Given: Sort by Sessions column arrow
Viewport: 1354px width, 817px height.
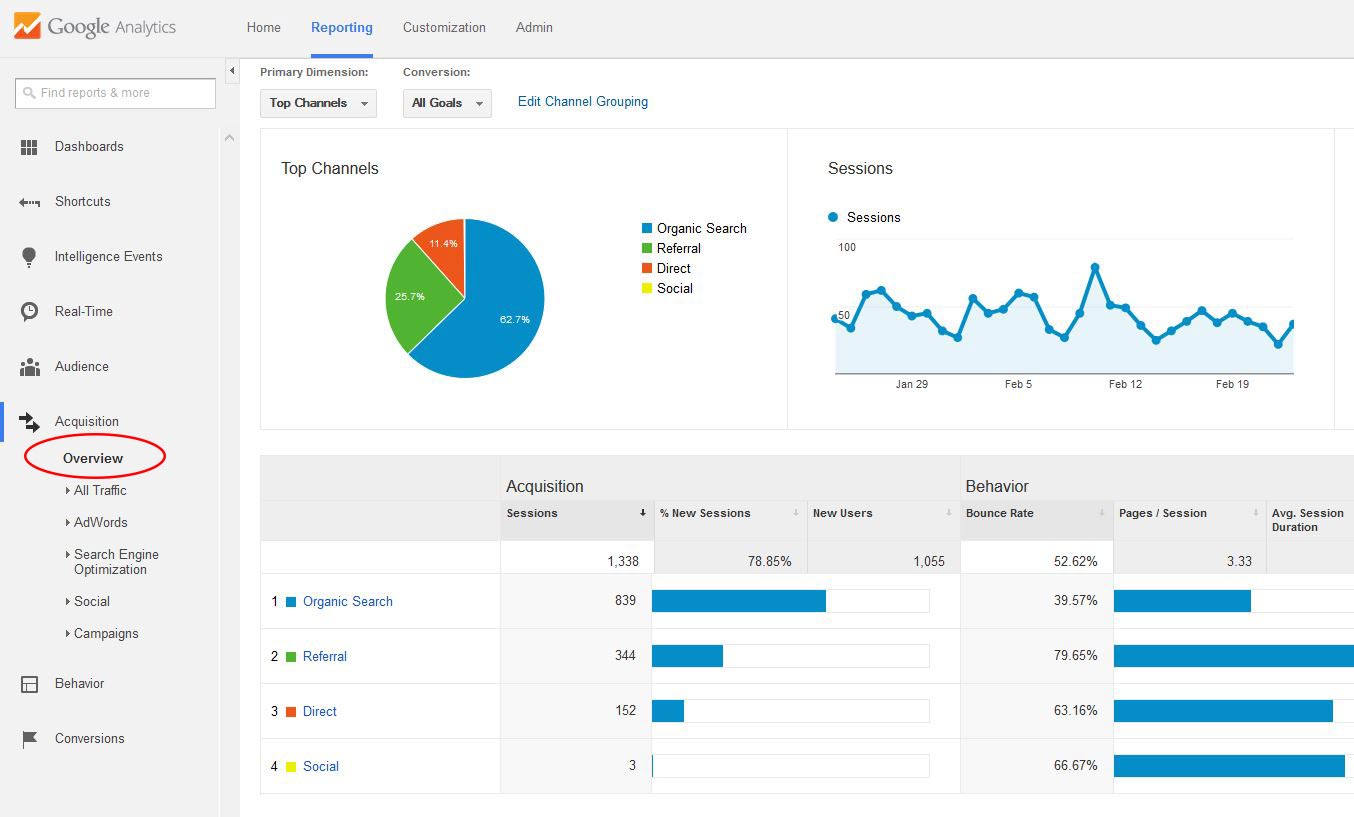Looking at the screenshot, I should point(643,513).
